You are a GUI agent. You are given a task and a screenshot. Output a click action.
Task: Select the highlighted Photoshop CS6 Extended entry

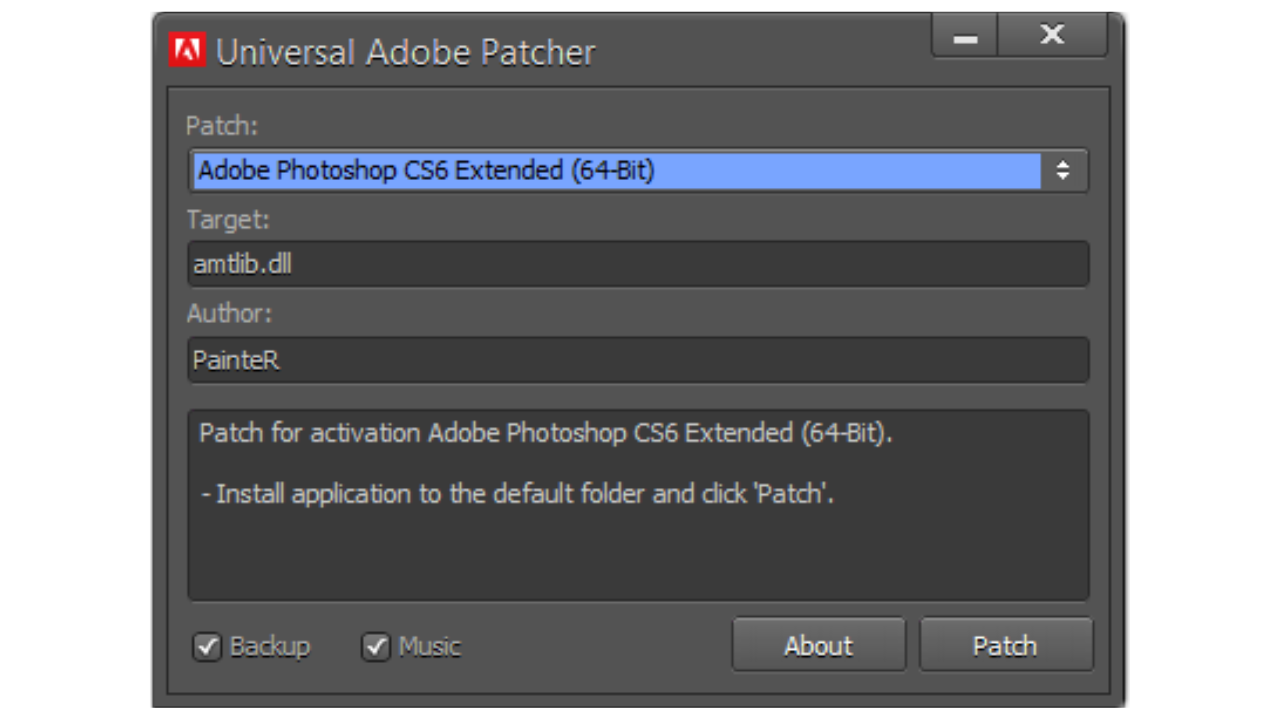tap(427, 171)
